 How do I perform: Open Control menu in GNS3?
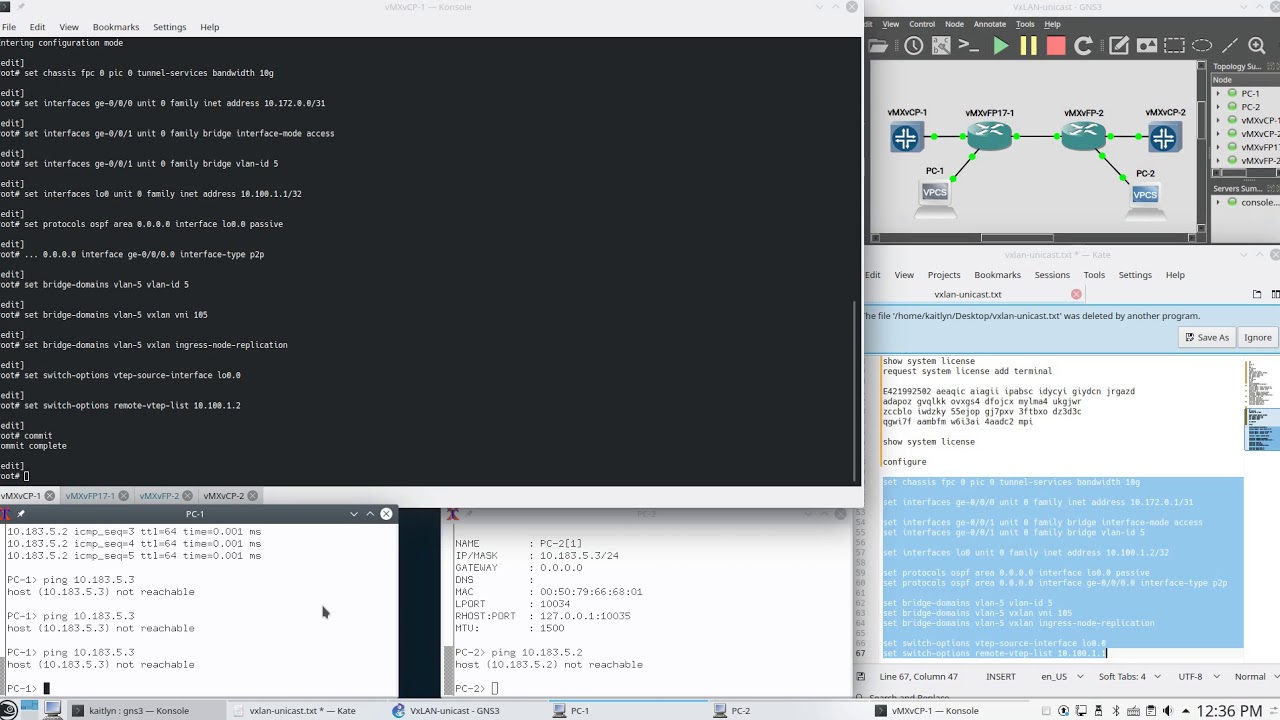point(921,24)
